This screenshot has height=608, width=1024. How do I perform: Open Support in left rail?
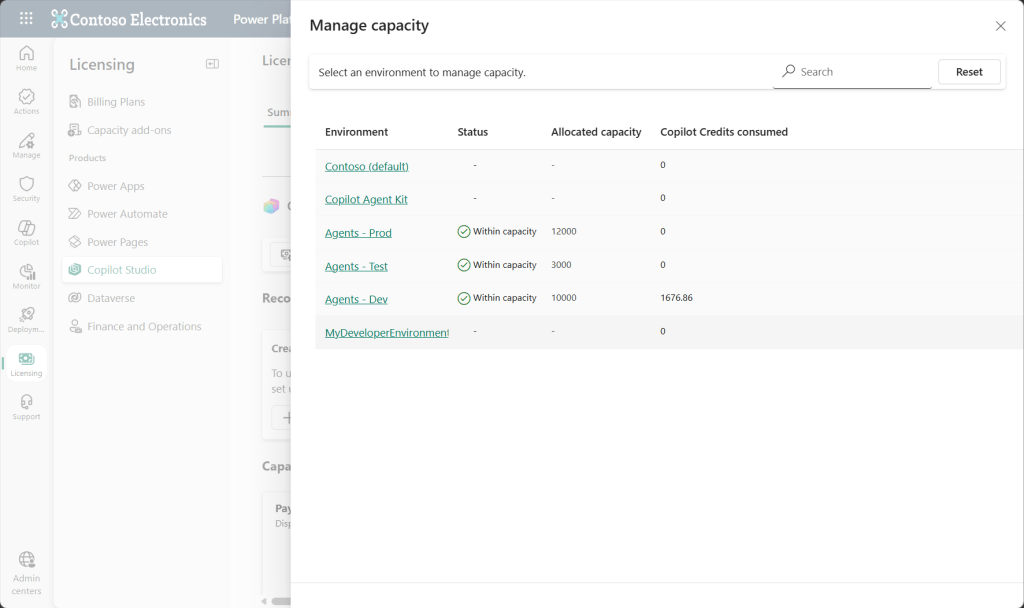click(26, 407)
